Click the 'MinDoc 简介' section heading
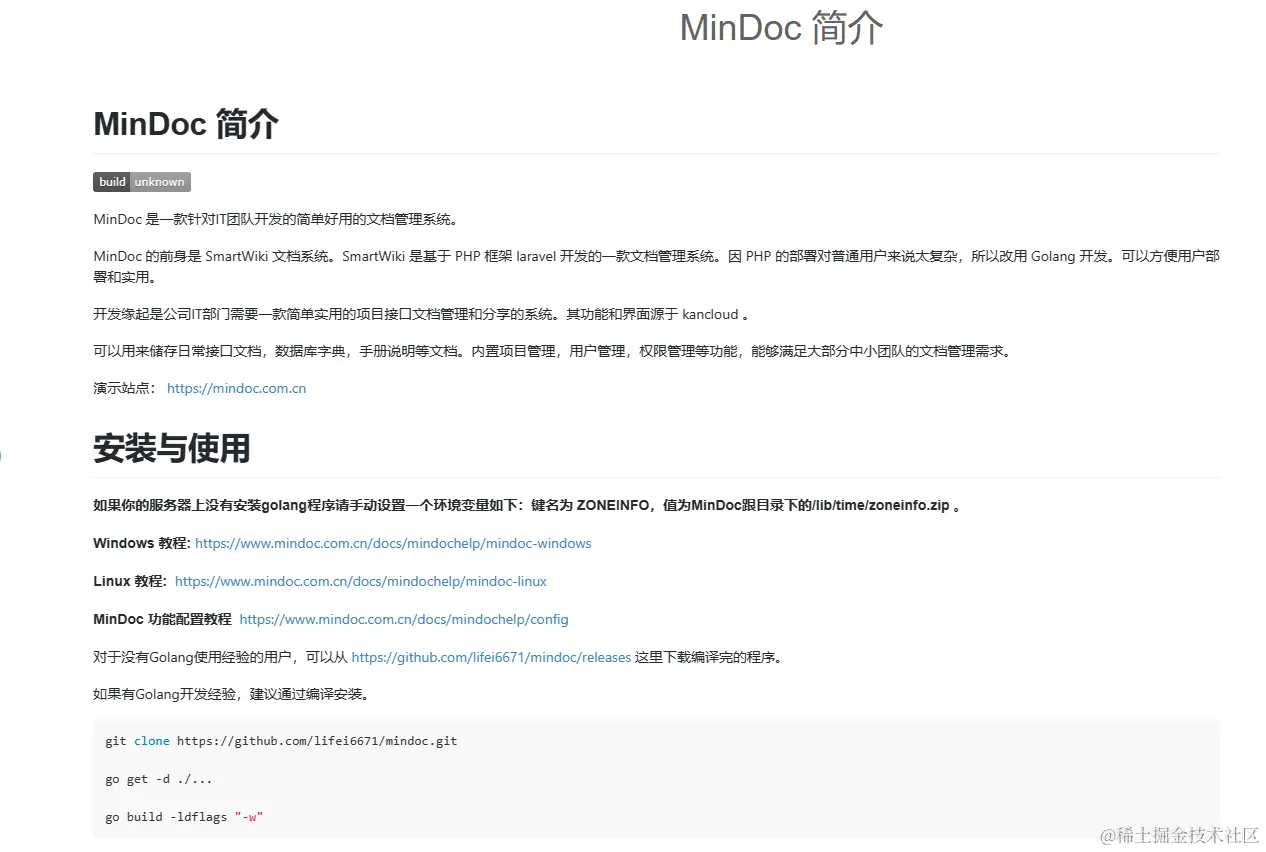 click(185, 124)
